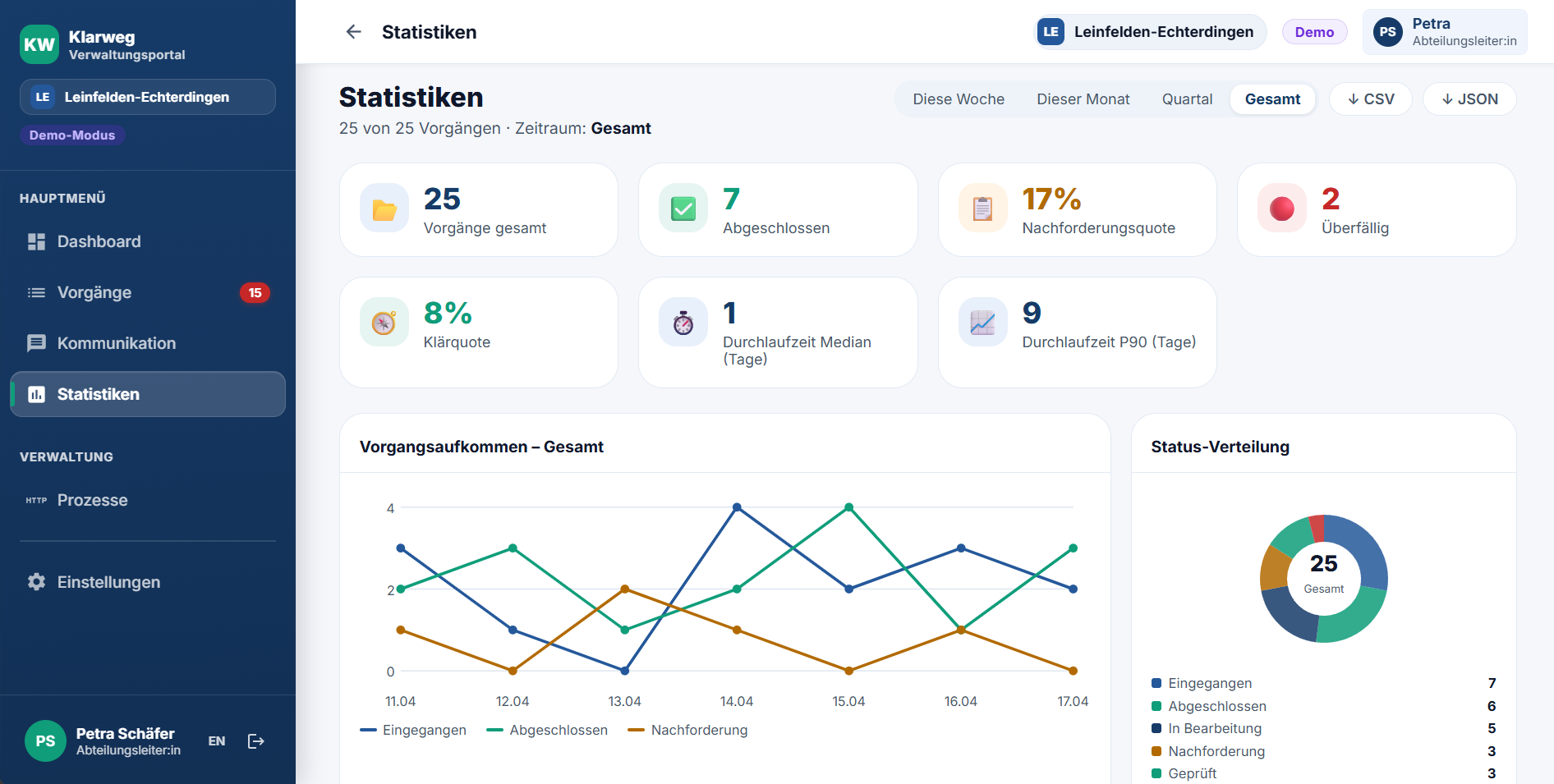This screenshot has height=784, width=1554.
Task: Click the Dashboard grid icon
Action: pos(36,241)
